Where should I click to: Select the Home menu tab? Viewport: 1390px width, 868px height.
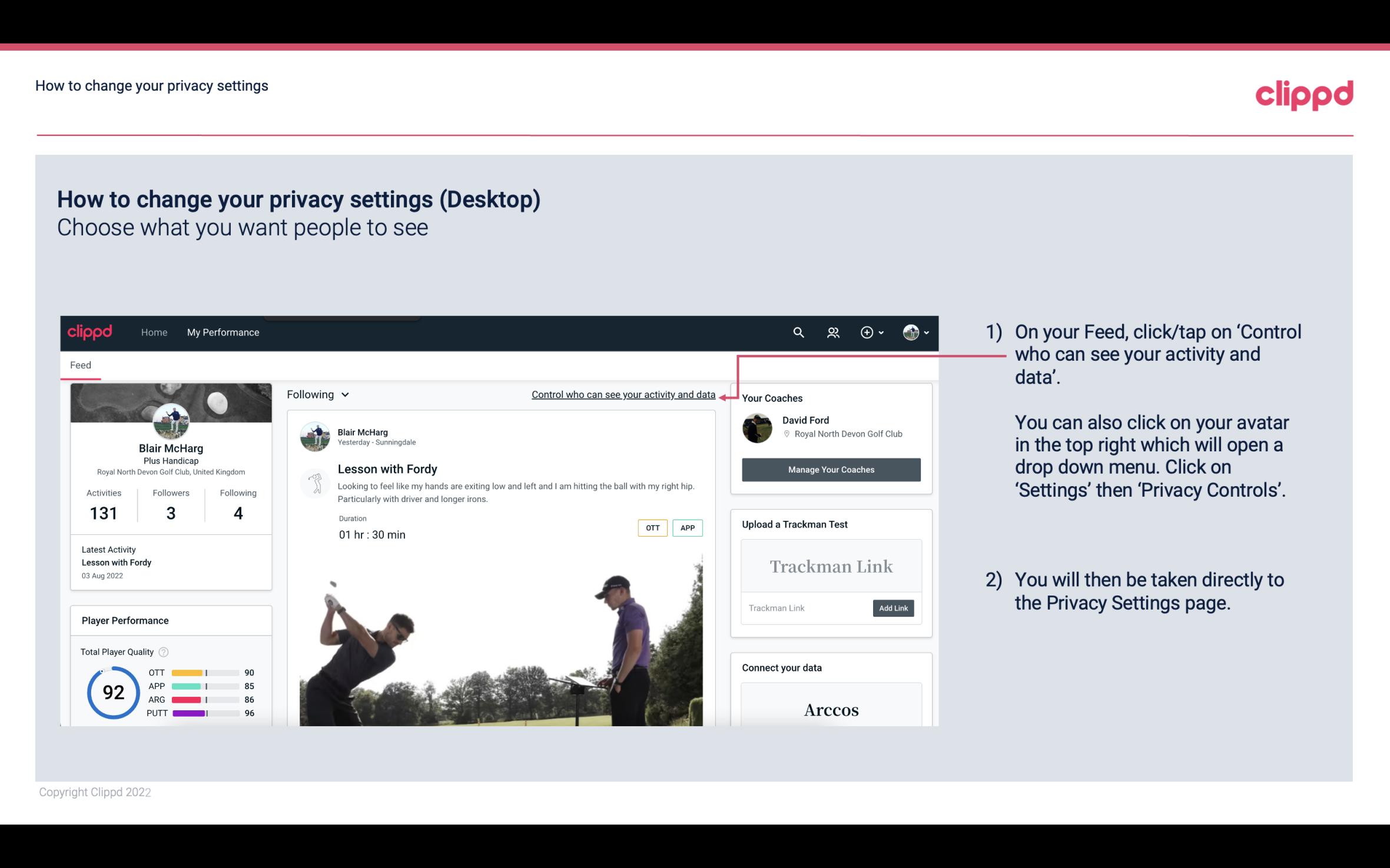pos(153,331)
